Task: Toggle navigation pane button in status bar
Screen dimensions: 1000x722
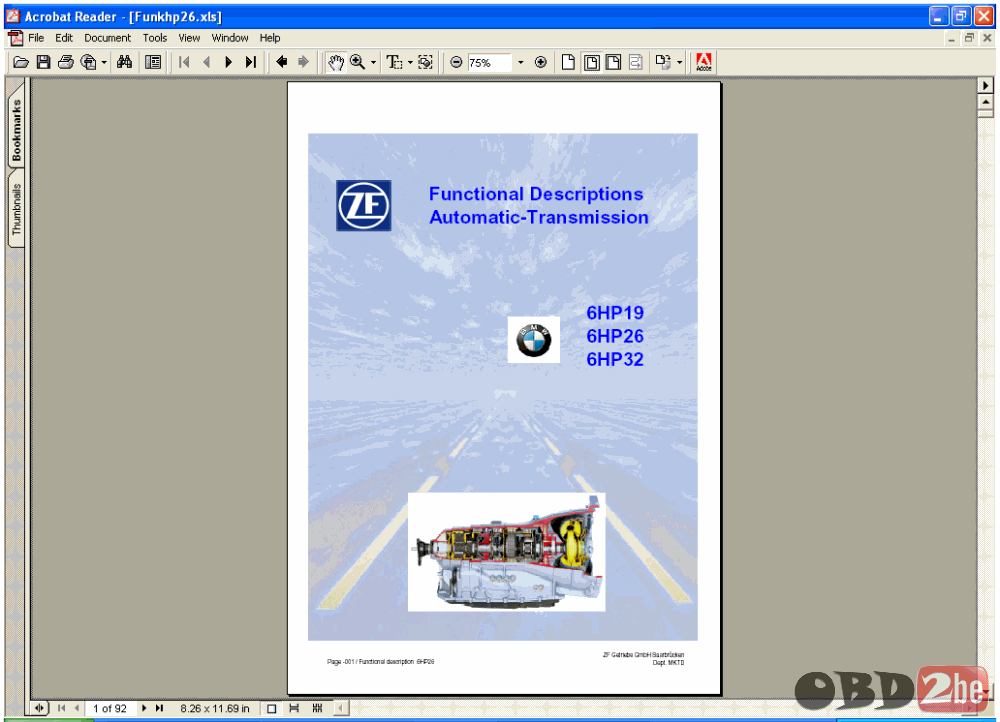Action: (x=39, y=708)
